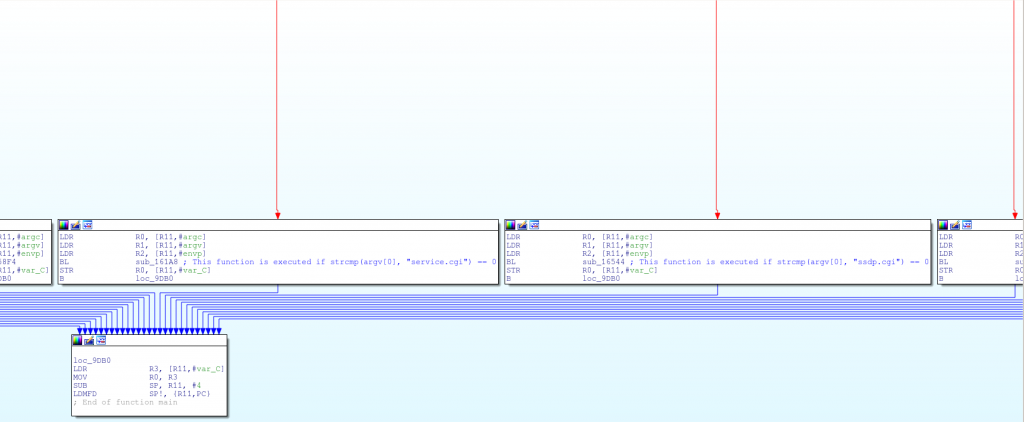Click branch target loc_9DB0 in service.cgi block
The width and height of the screenshot is (1024, 422).
pyautogui.click(x=155, y=279)
